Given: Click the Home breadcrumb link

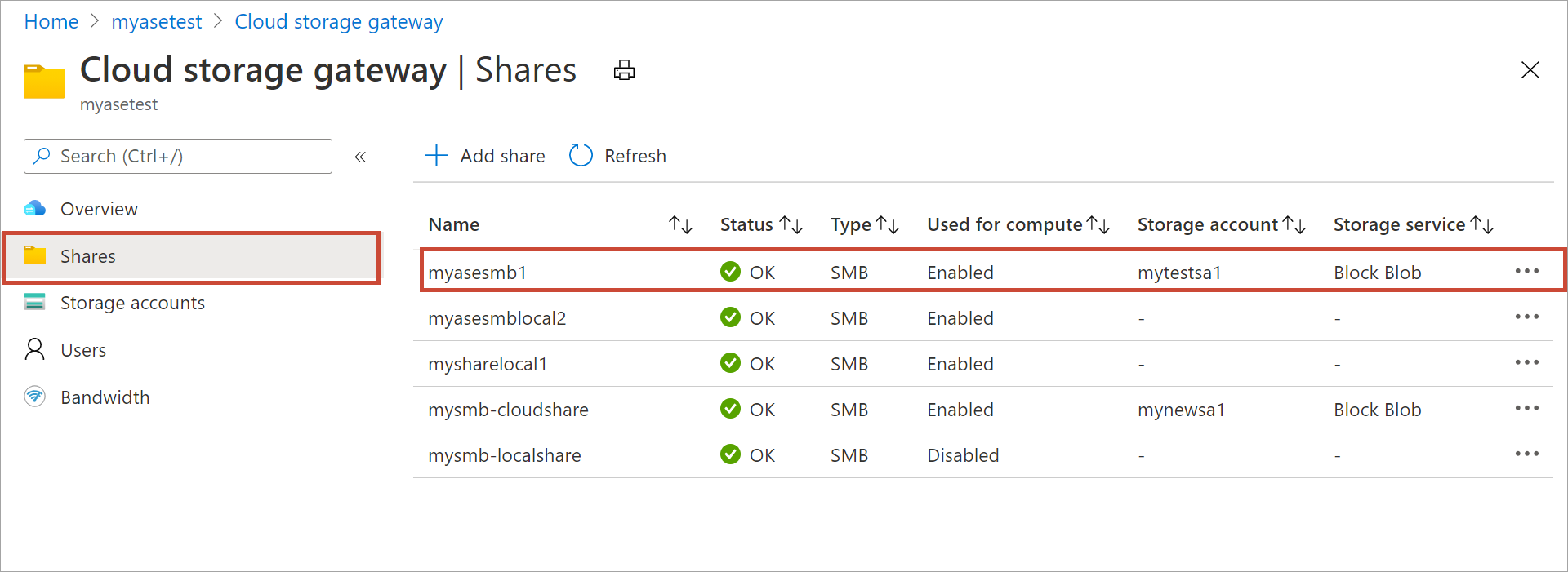Looking at the screenshot, I should tap(51, 22).
